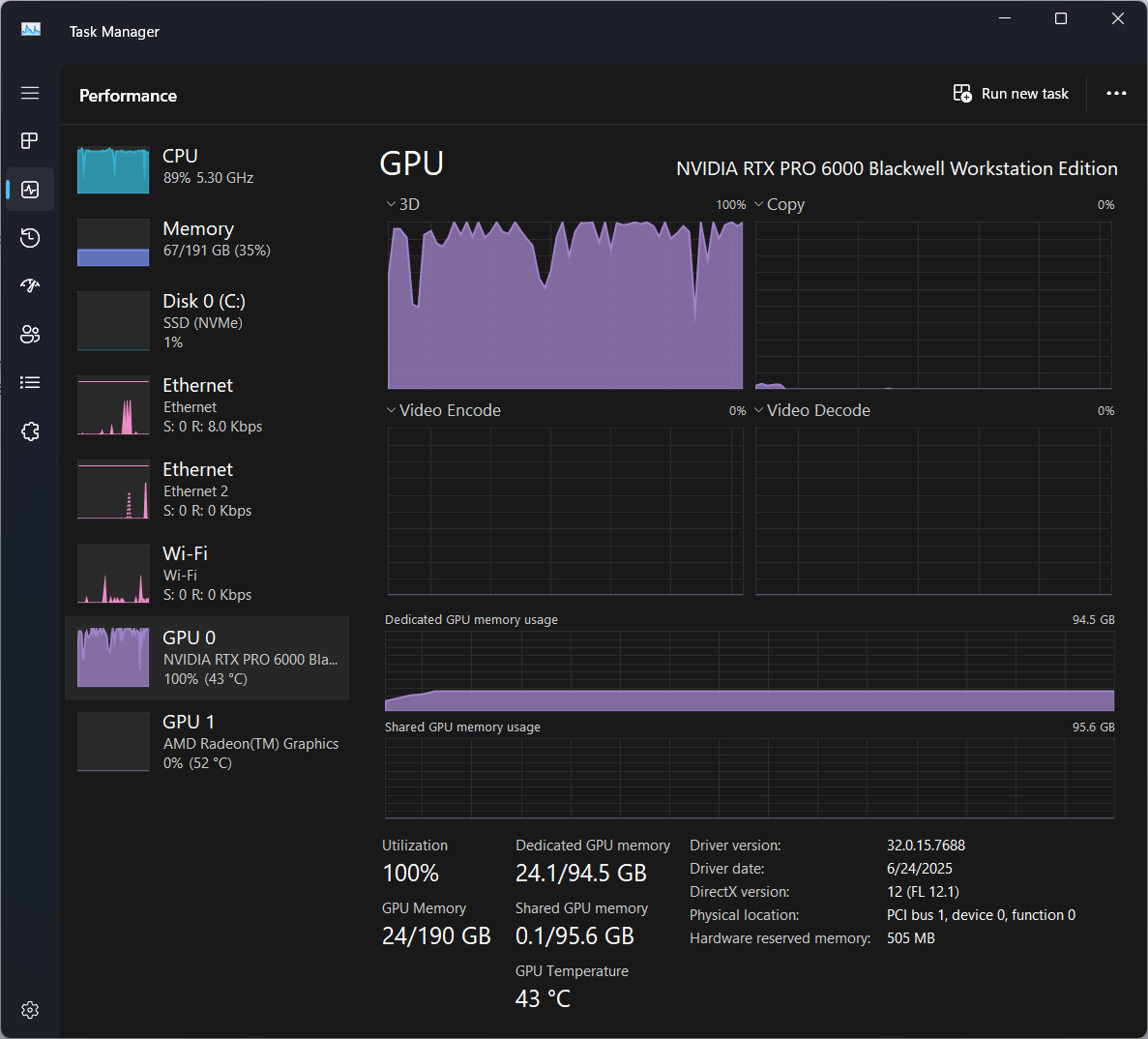Click the purple 3D usage graph
The image size is (1148, 1039).
(565, 305)
